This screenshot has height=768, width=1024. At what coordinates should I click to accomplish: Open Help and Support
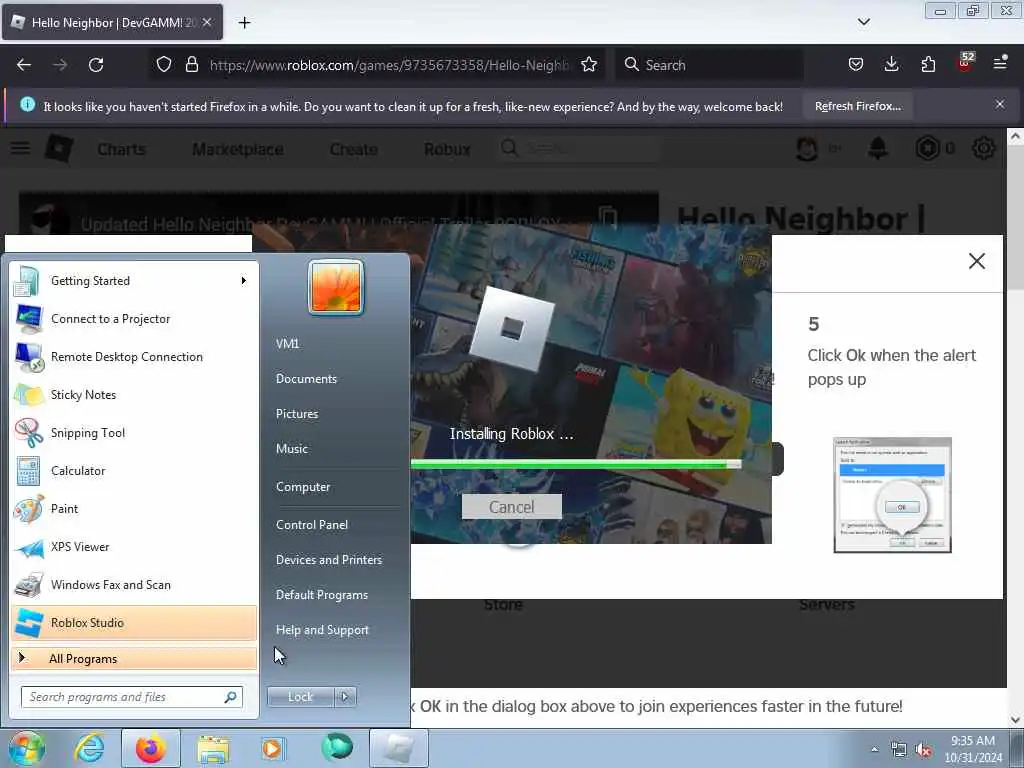tap(323, 630)
